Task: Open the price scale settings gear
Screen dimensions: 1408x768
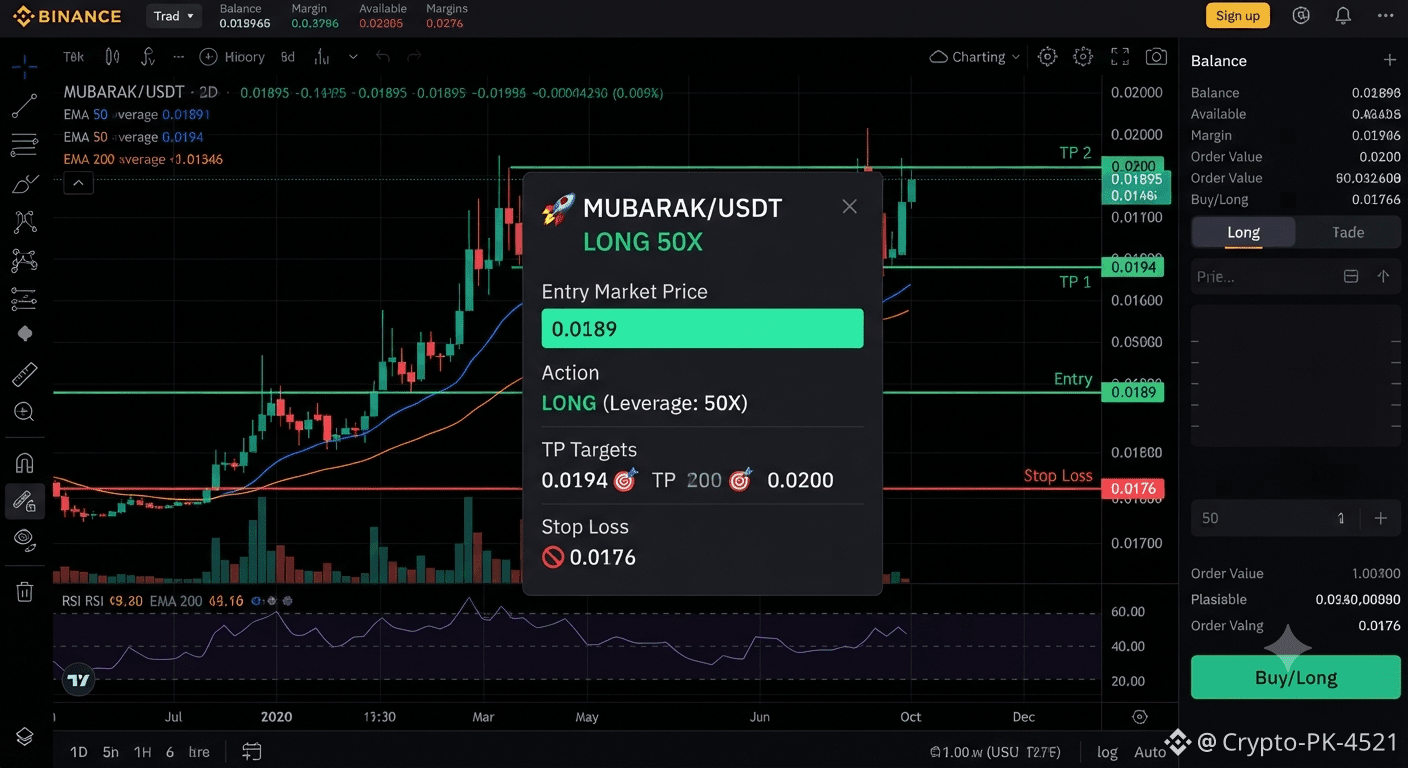Action: 1139,717
